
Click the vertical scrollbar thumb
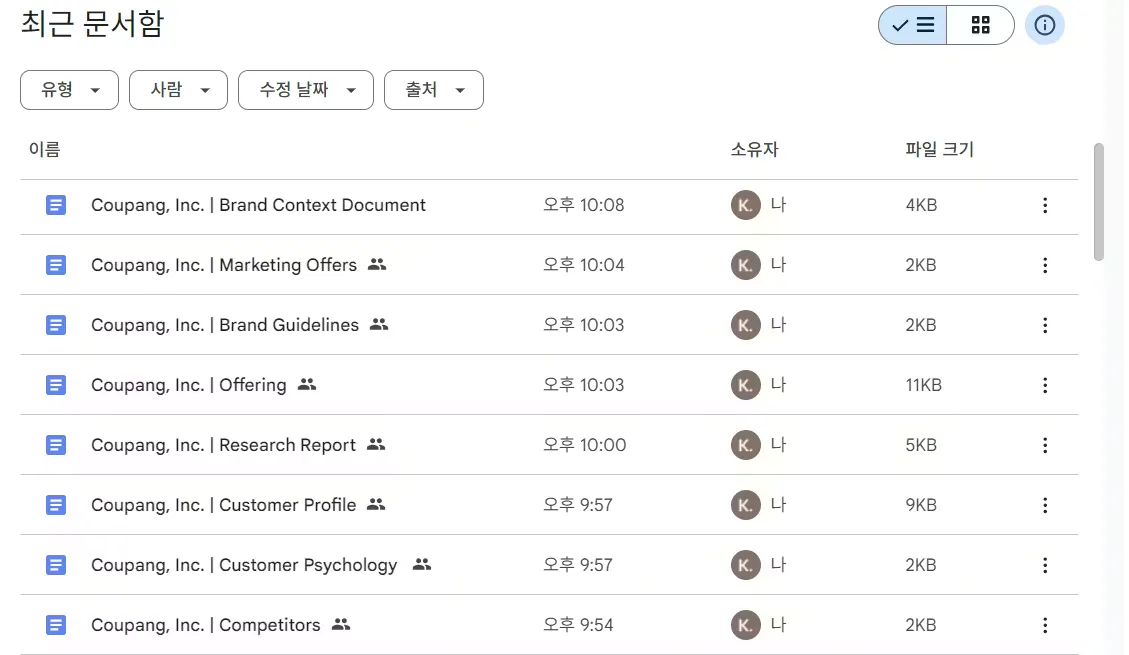click(x=1098, y=202)
